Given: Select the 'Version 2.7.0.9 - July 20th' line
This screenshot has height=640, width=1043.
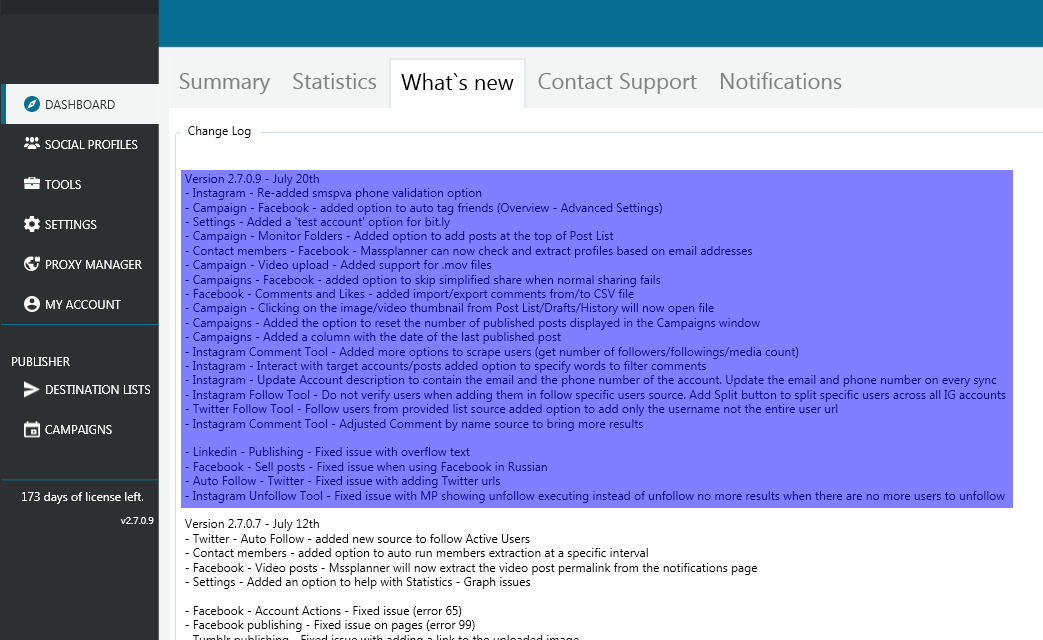Looking at the screenshot, I should tap(252, 179).
